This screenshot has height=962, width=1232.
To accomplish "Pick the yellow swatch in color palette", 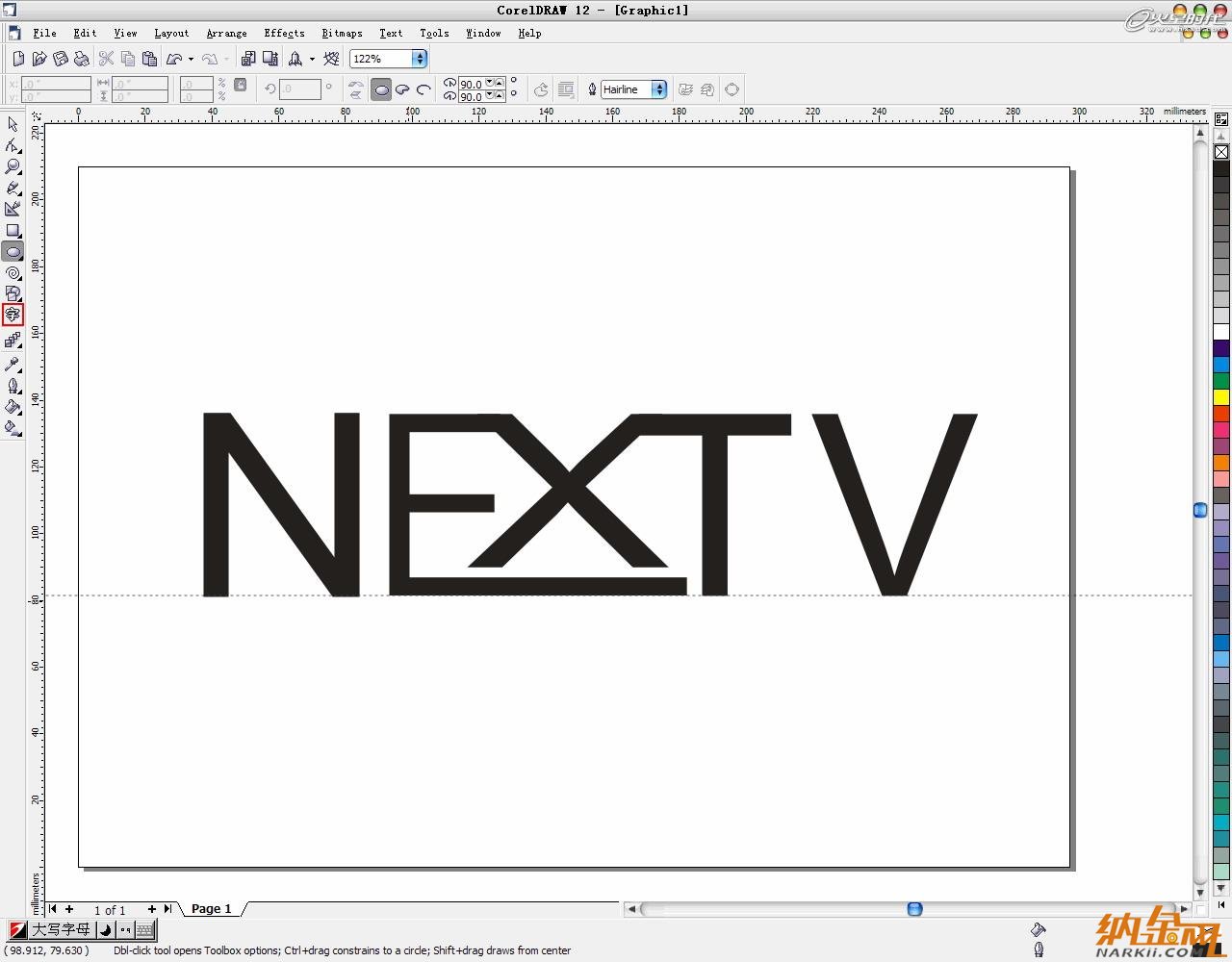I will [1221, 397].
